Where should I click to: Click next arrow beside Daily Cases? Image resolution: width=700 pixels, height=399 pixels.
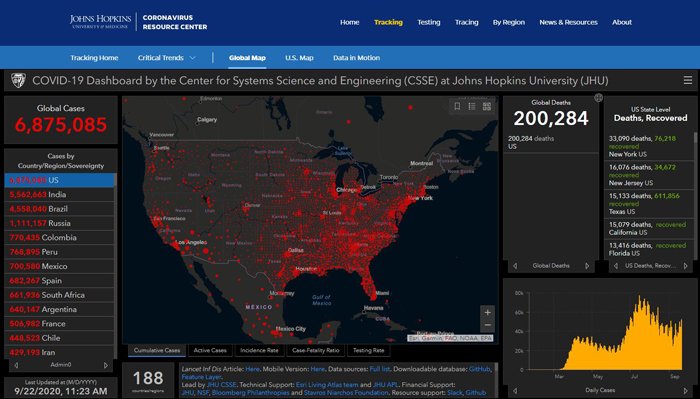tap(686, 391)
